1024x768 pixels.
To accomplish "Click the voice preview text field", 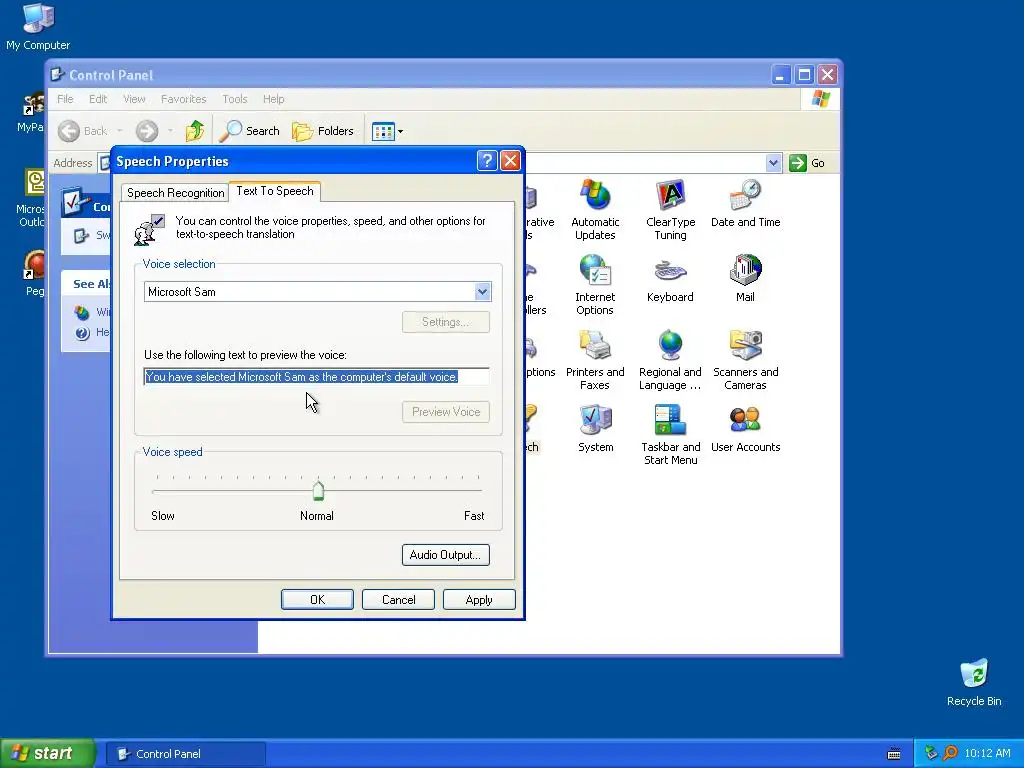I will point(317,377).
